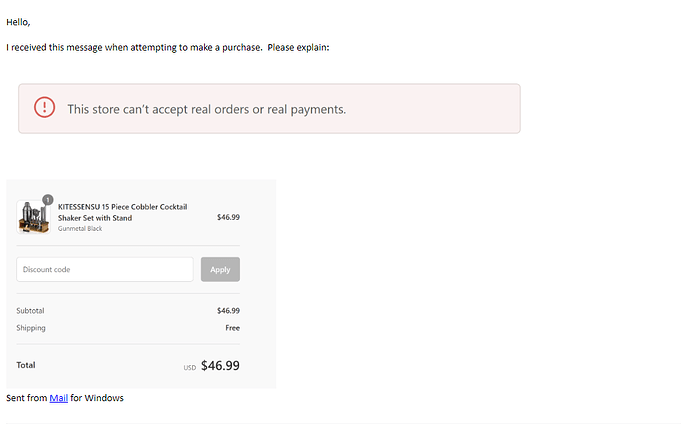
Task: Click the Subtotal label
Action: [30, 310]
